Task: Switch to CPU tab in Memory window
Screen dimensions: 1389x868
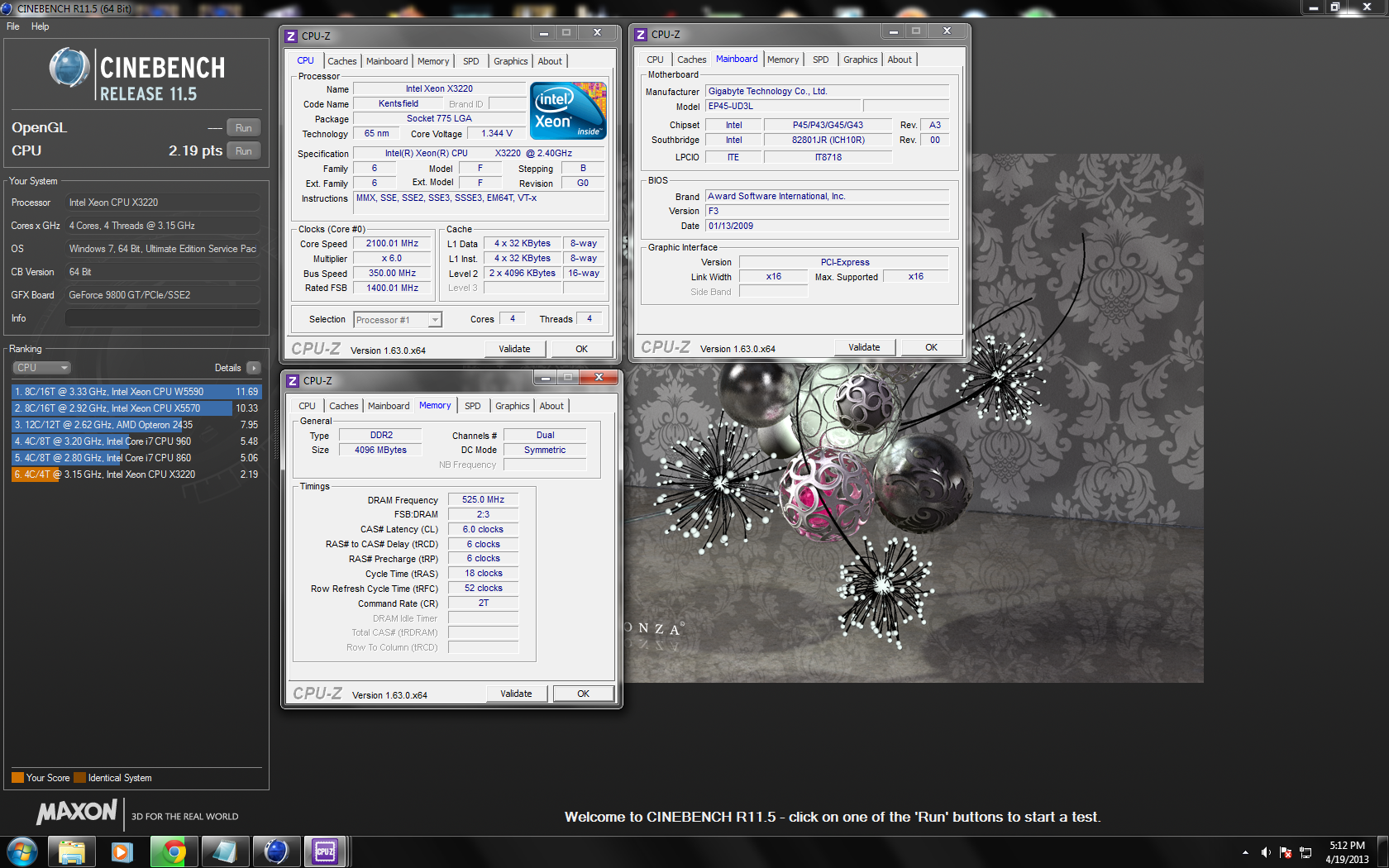Action: coord(307,406)
